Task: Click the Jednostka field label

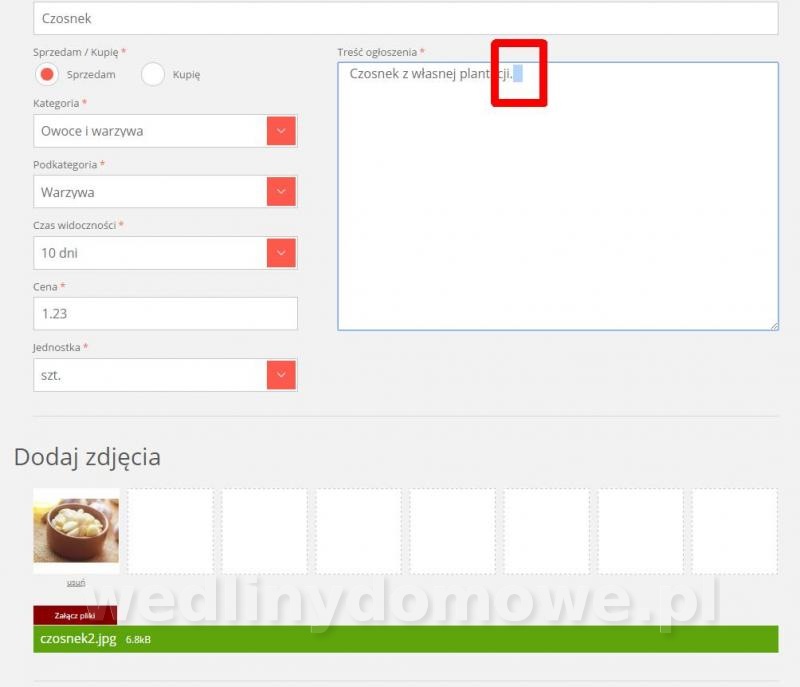Action: pyautogui.click(x=57, y=347)
